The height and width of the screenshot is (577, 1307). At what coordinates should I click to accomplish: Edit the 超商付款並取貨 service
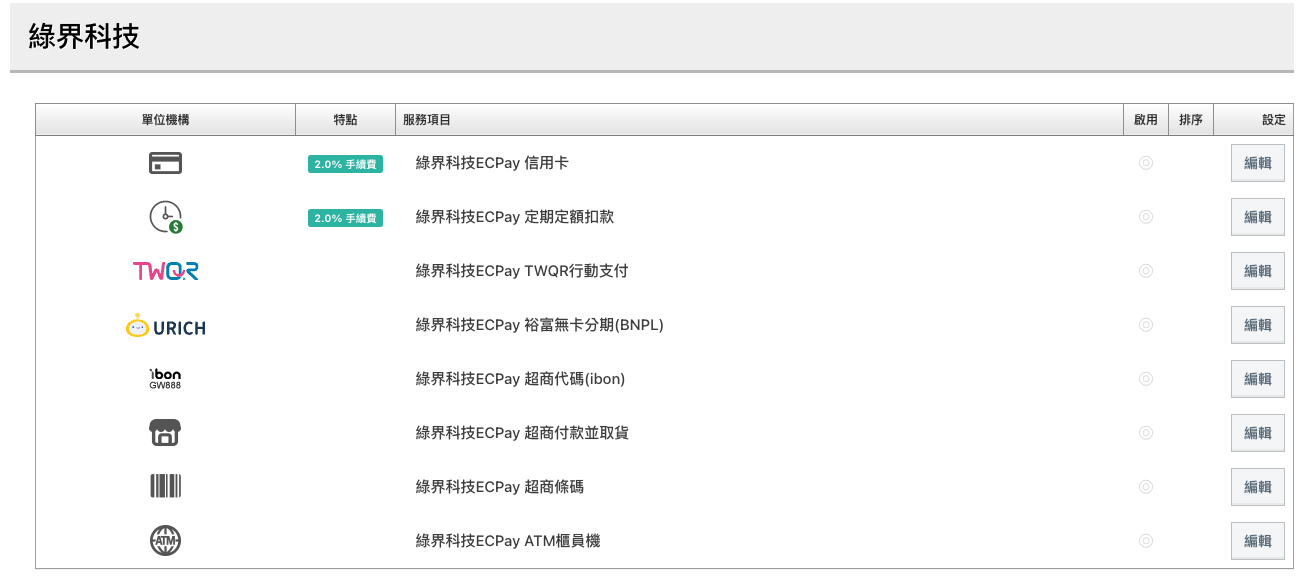tap(1257, 433)
